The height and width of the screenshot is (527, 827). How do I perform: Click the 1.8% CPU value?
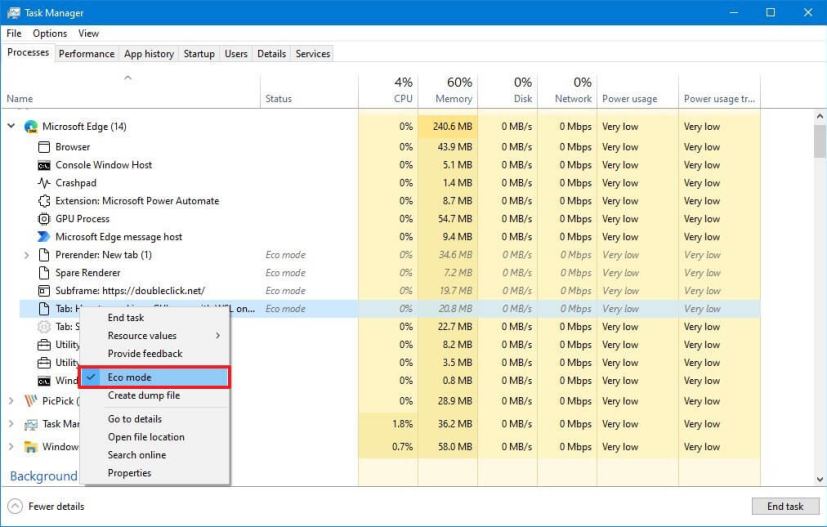pos(402,424)
